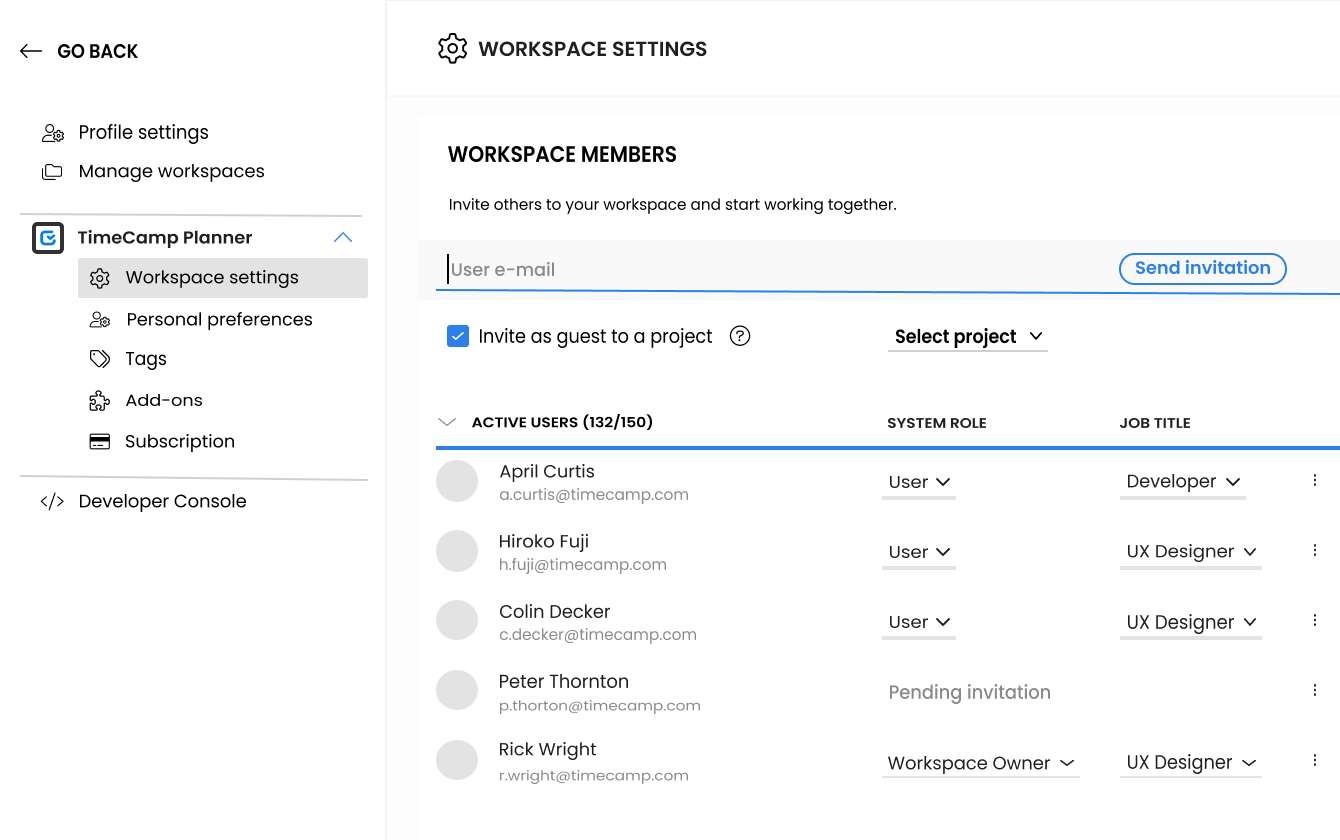
Task: Open the three-dot menu for Hiroko Fuji
Action: tap(1315, 550)
